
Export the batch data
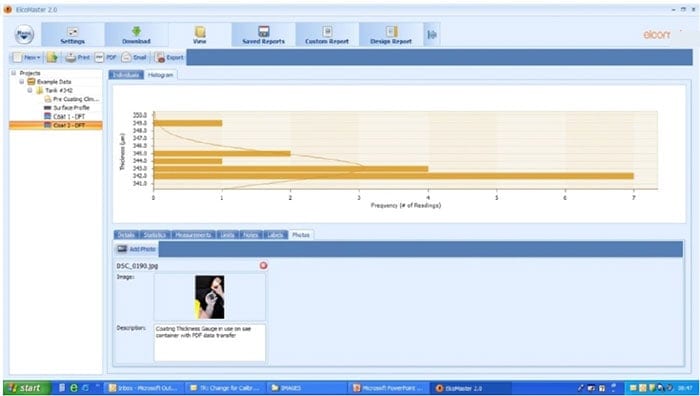click(169, 58)
